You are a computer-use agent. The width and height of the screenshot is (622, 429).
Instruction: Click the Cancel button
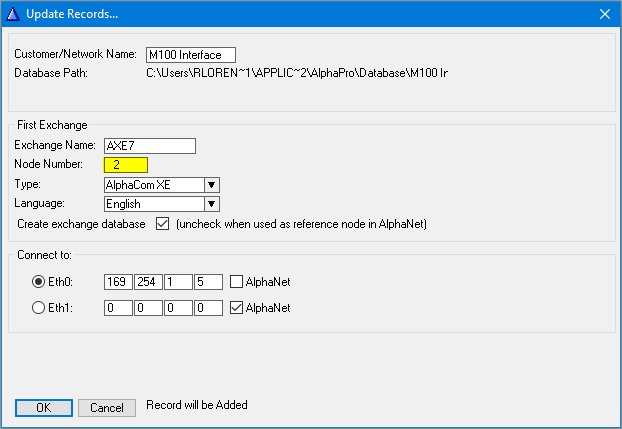107,408
